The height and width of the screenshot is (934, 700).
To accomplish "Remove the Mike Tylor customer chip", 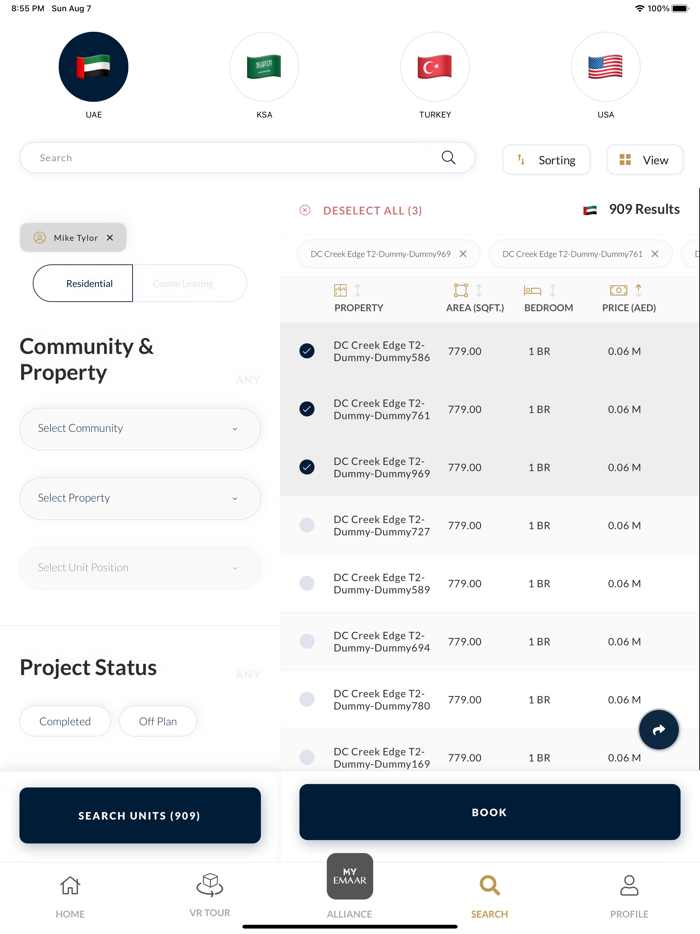I will tap(110, 238).
